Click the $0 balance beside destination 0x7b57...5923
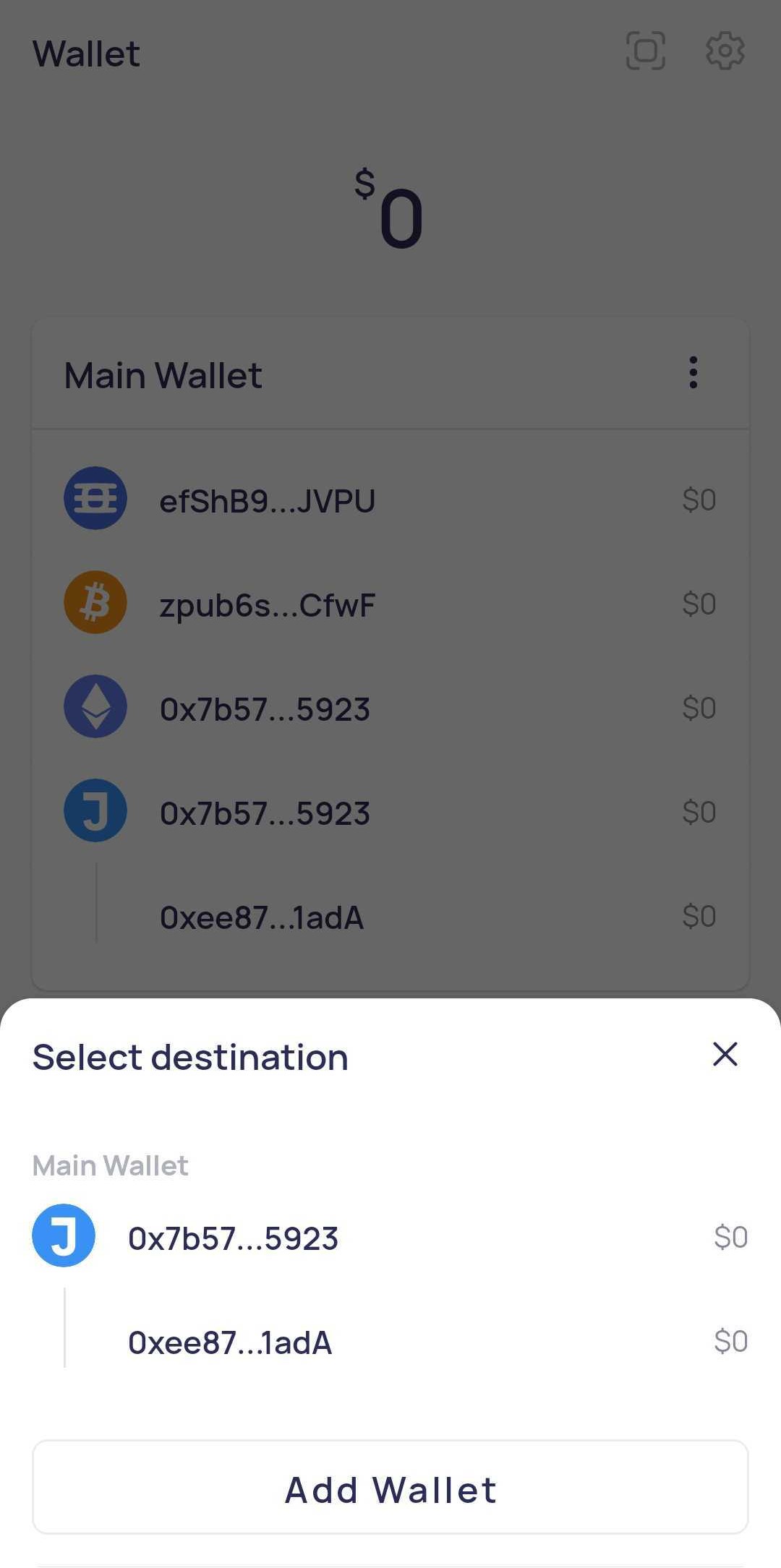The height and width of the screenshot is (1568, 781). tap(730, 1237)
